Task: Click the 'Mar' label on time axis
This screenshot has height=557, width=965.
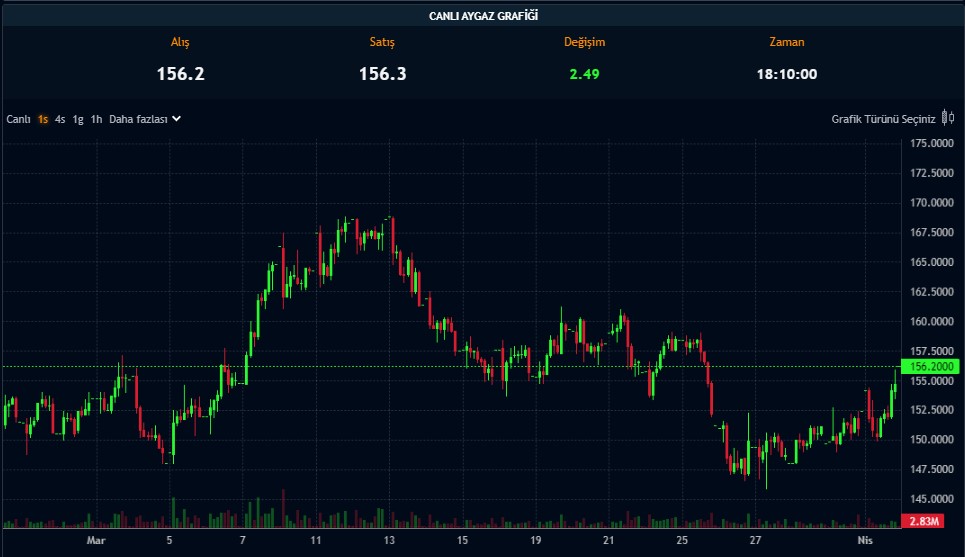Action: (x=96, y=540)
